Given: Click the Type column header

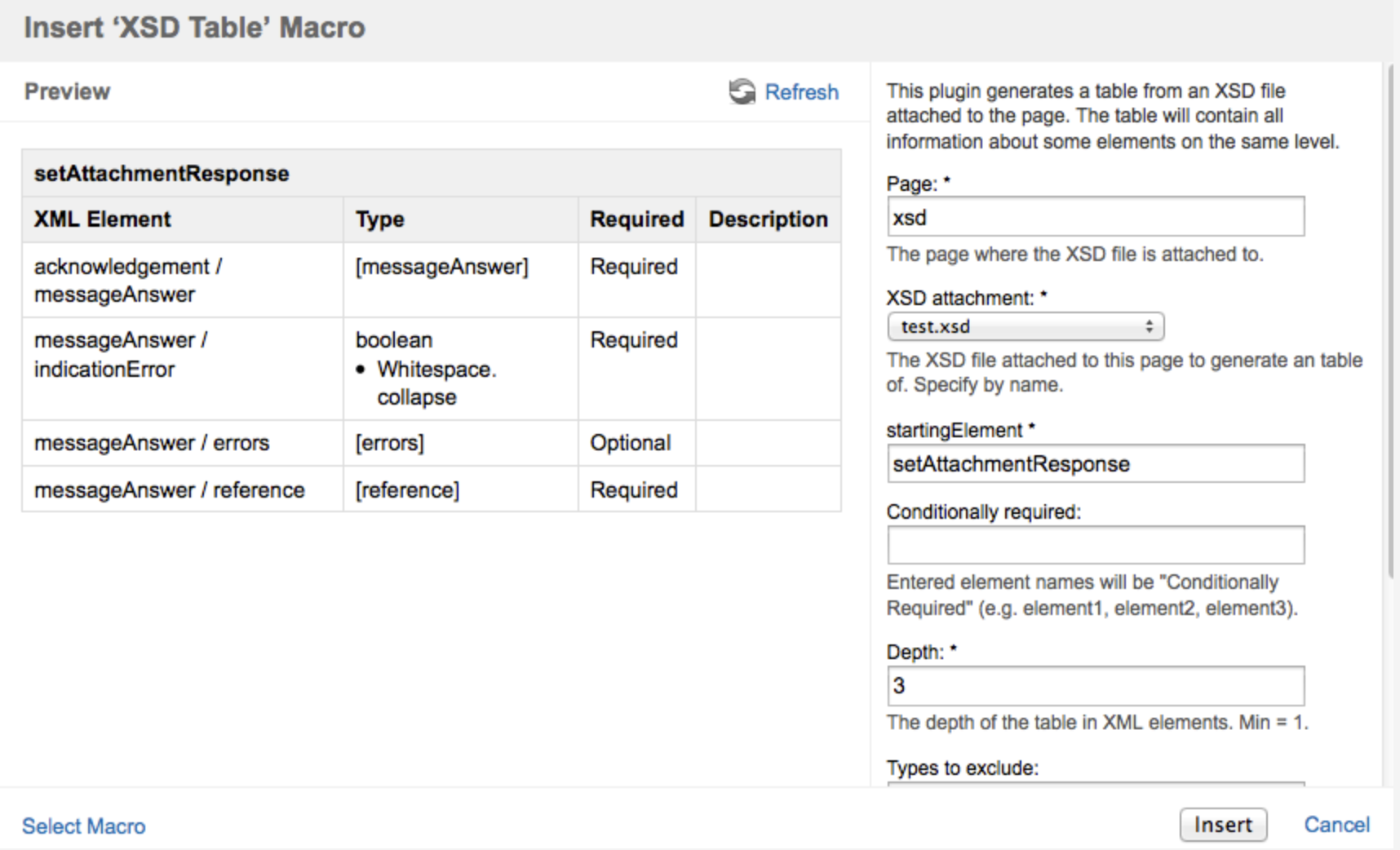Looking at the screenshot, I should tap(380, 219).
